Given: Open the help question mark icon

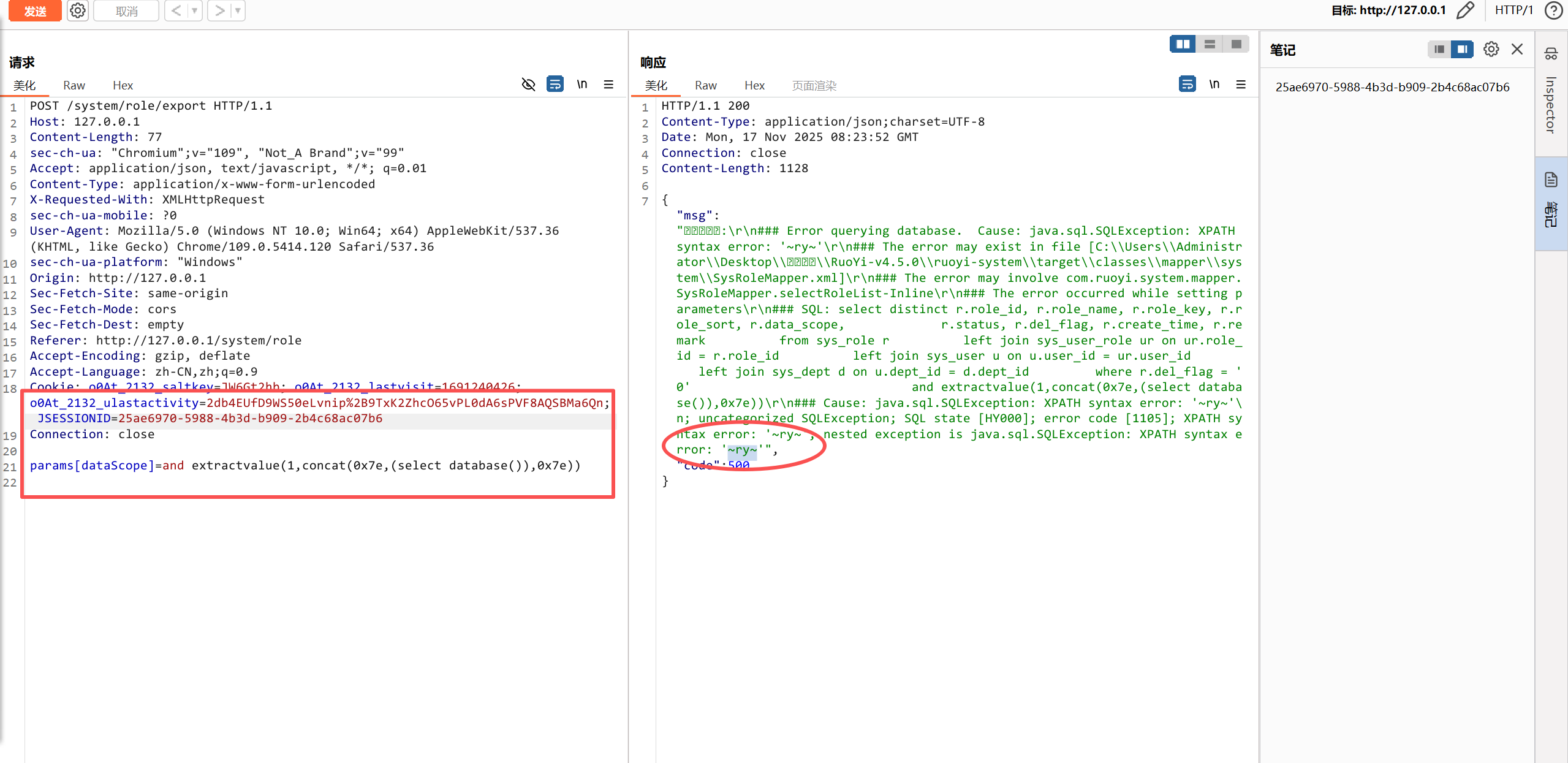Looking at the screenshot, I should coord(1553,10).
